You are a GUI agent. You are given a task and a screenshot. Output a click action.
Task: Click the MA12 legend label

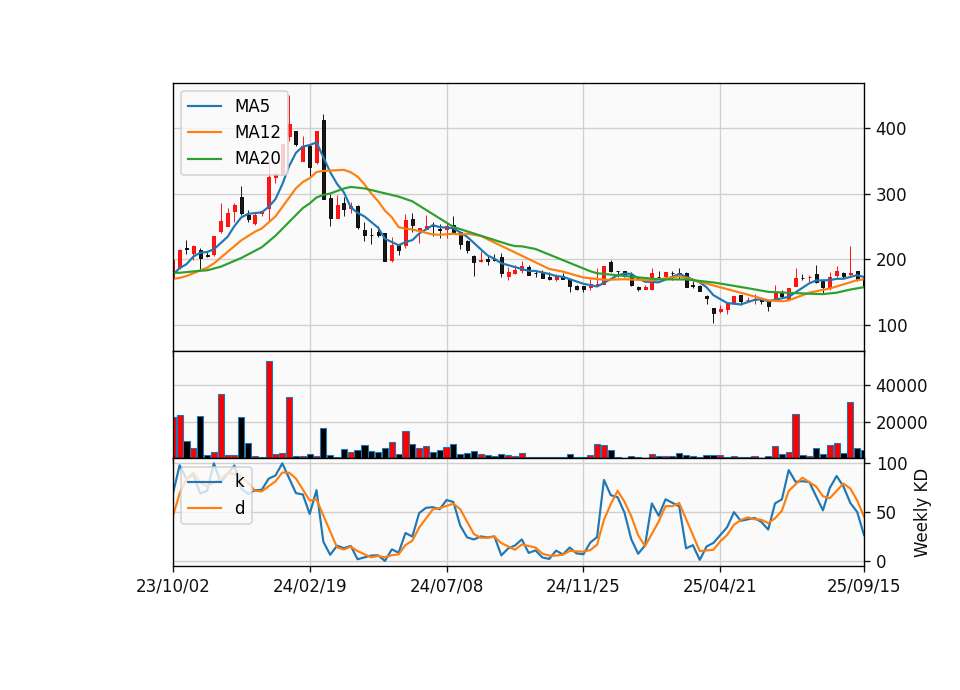click(x=257, y=132)
